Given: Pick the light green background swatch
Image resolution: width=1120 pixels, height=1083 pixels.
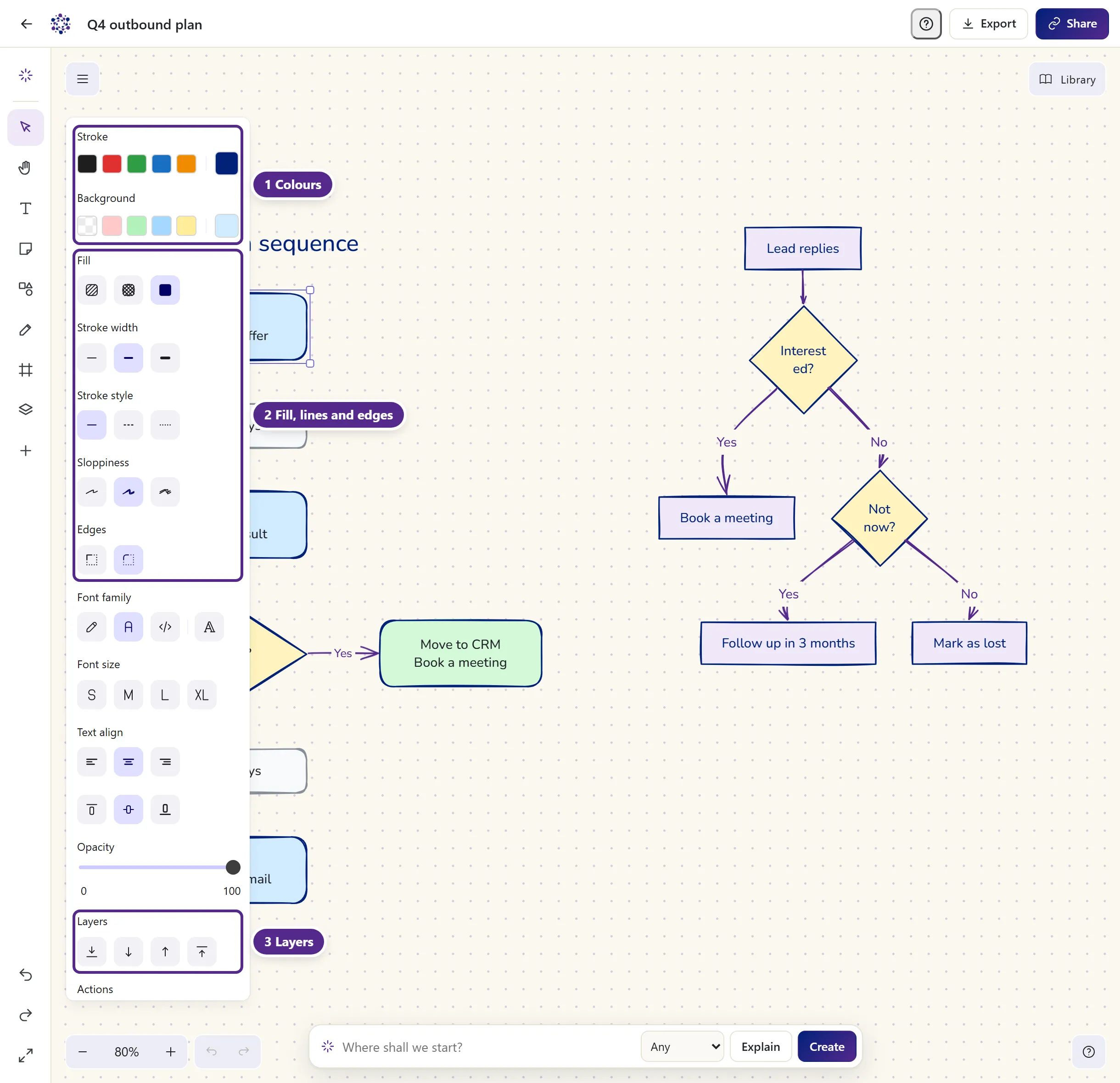Looking at the screenshot, I should (137, 226).
